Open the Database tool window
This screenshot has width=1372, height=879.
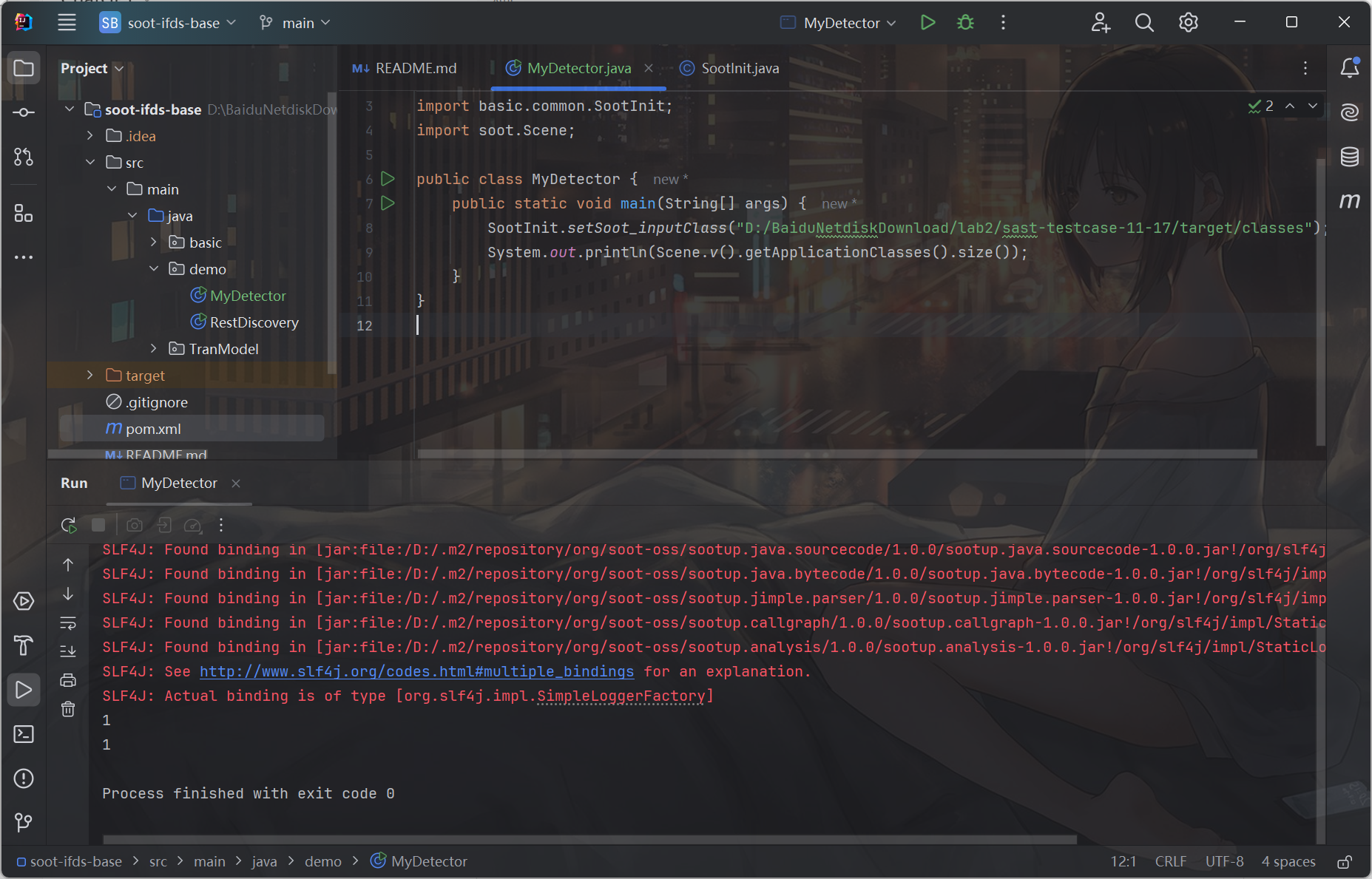(x=1349, y=157)
